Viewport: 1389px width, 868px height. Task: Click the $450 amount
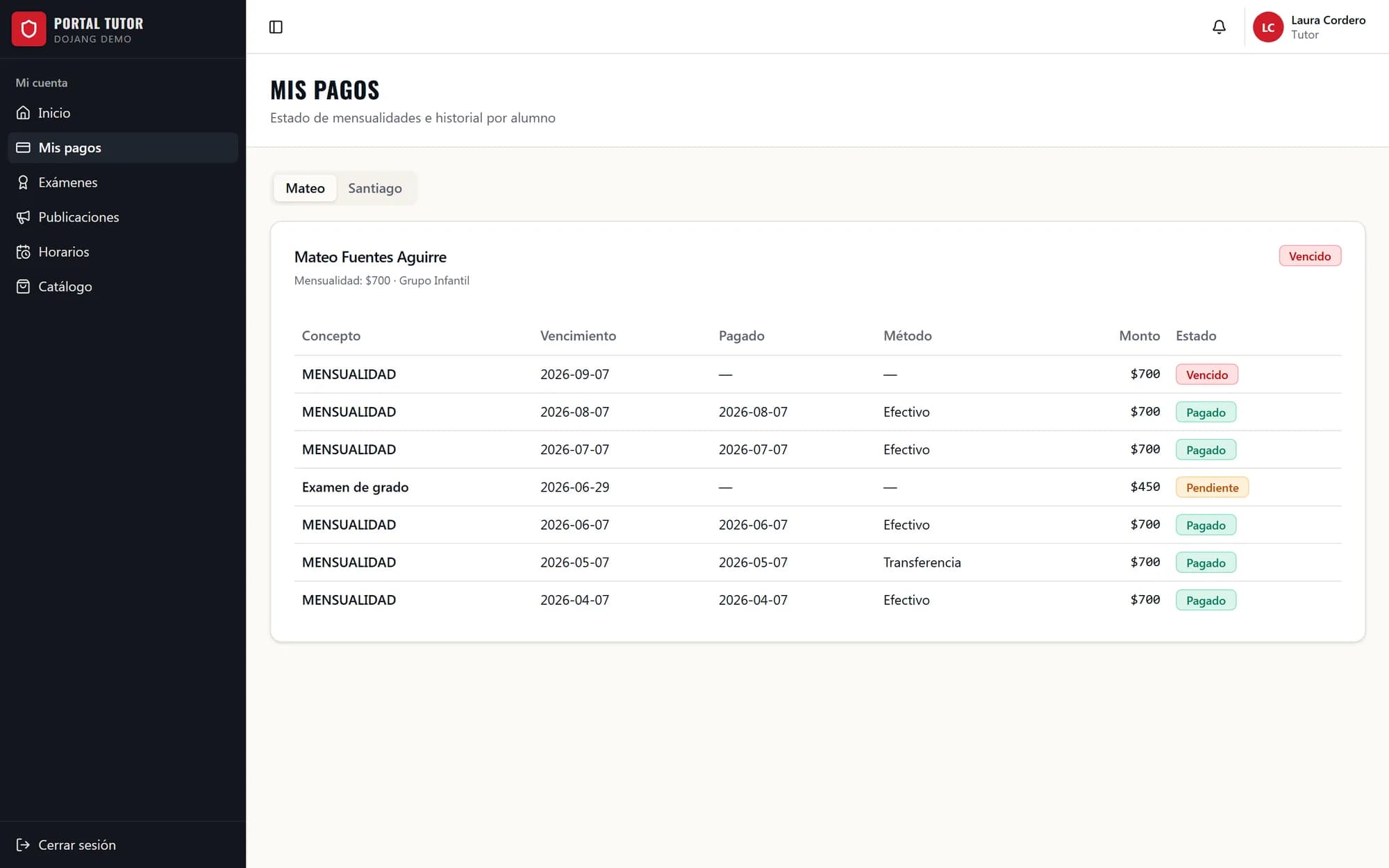1145,487
